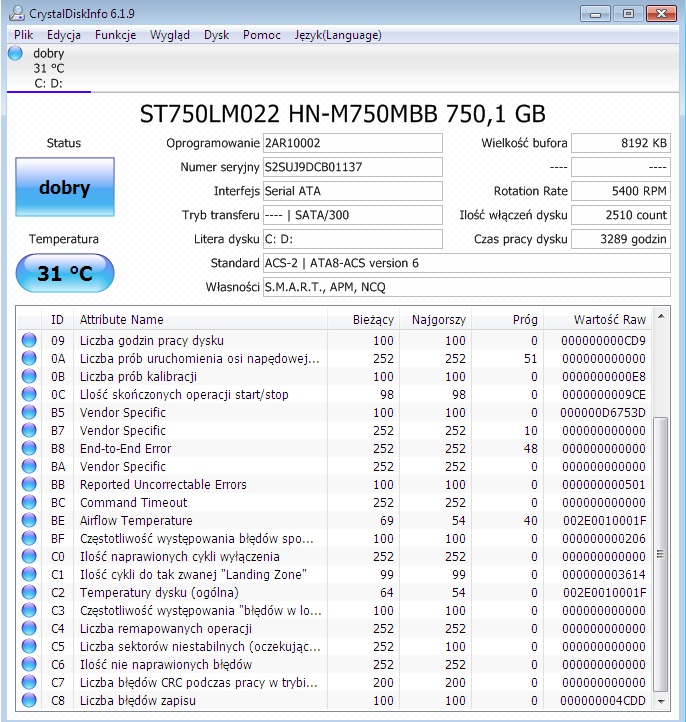
Task: Open the Funkcje menu
Action: (116, 35)
